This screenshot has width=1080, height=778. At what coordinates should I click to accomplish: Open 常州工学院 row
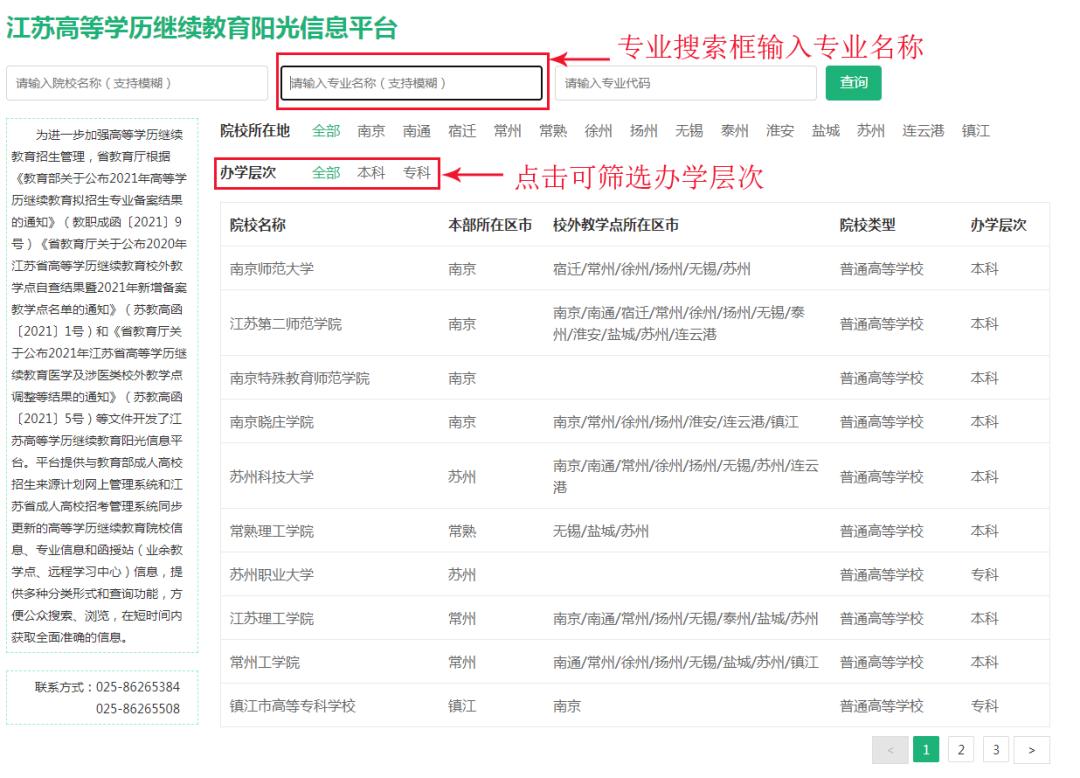[x=635, y=662]
